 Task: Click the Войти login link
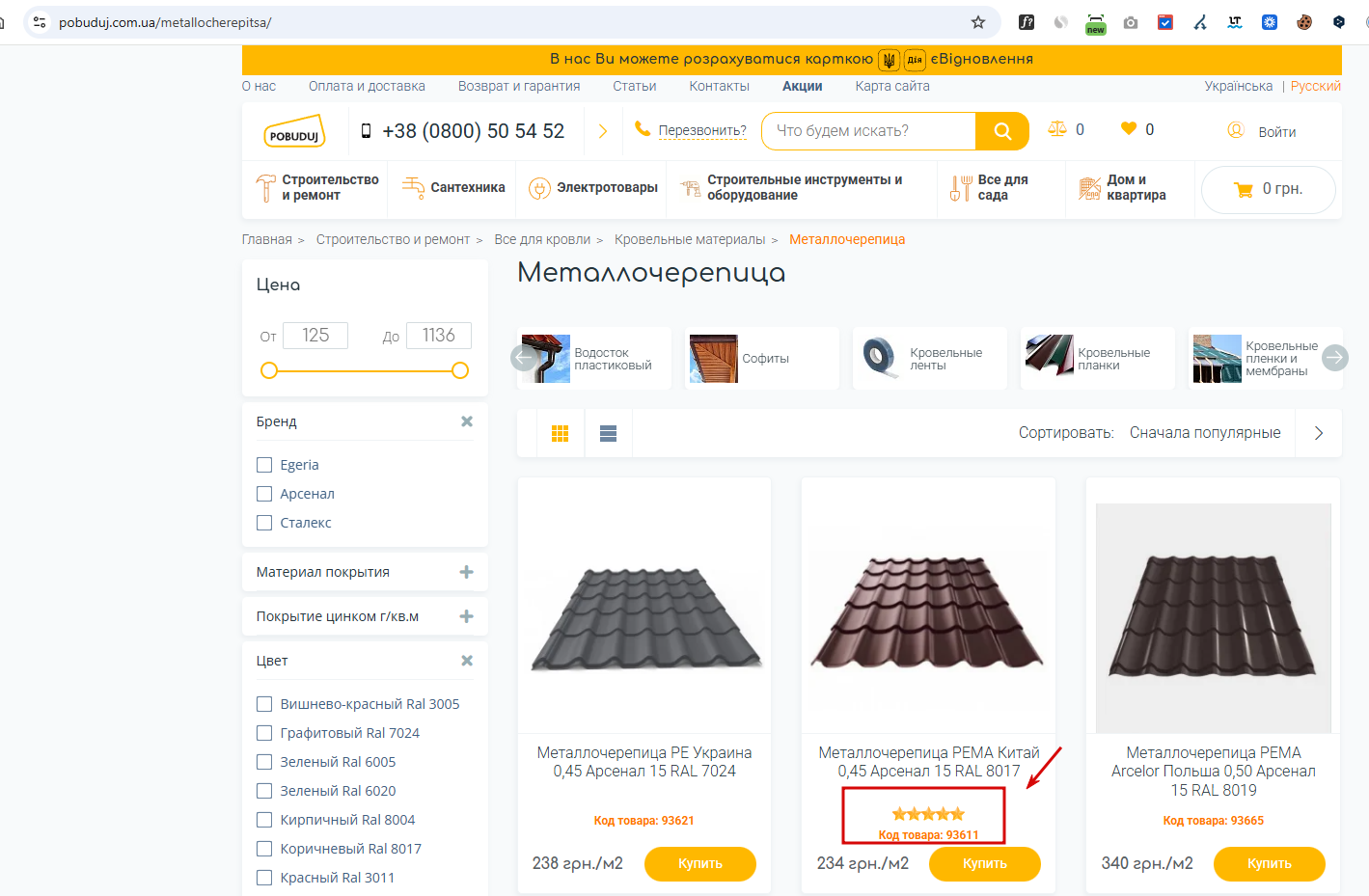[x=1277, y=132]
